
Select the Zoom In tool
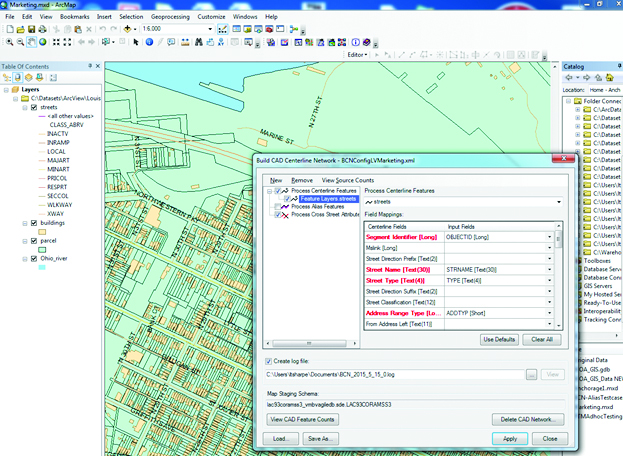(10, 42)
